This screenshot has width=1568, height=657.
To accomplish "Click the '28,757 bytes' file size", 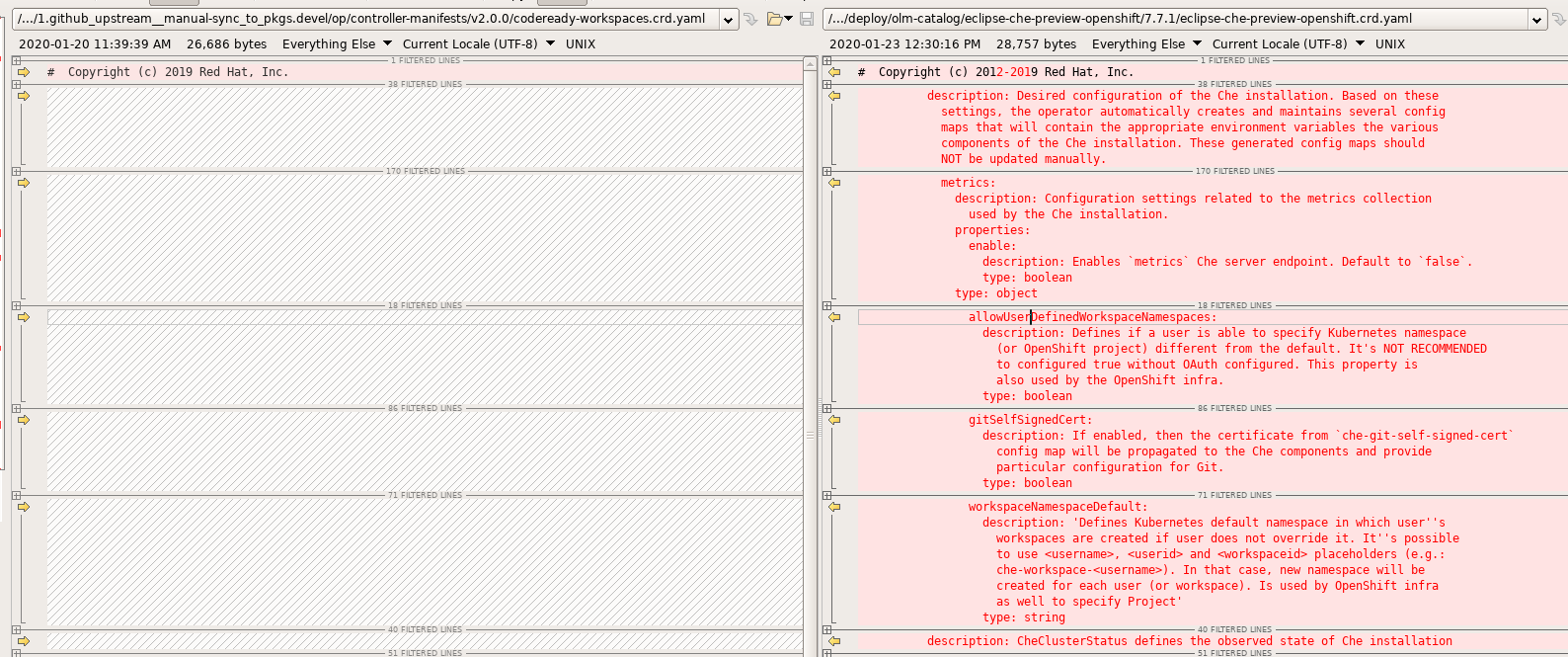I will [x=1036, y=43].
